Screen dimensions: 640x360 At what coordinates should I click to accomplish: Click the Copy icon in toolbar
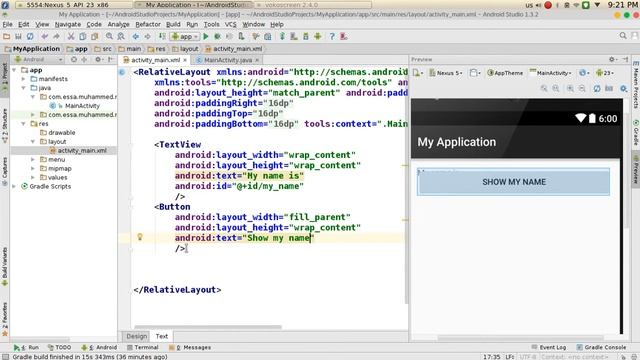pos(82,36)
